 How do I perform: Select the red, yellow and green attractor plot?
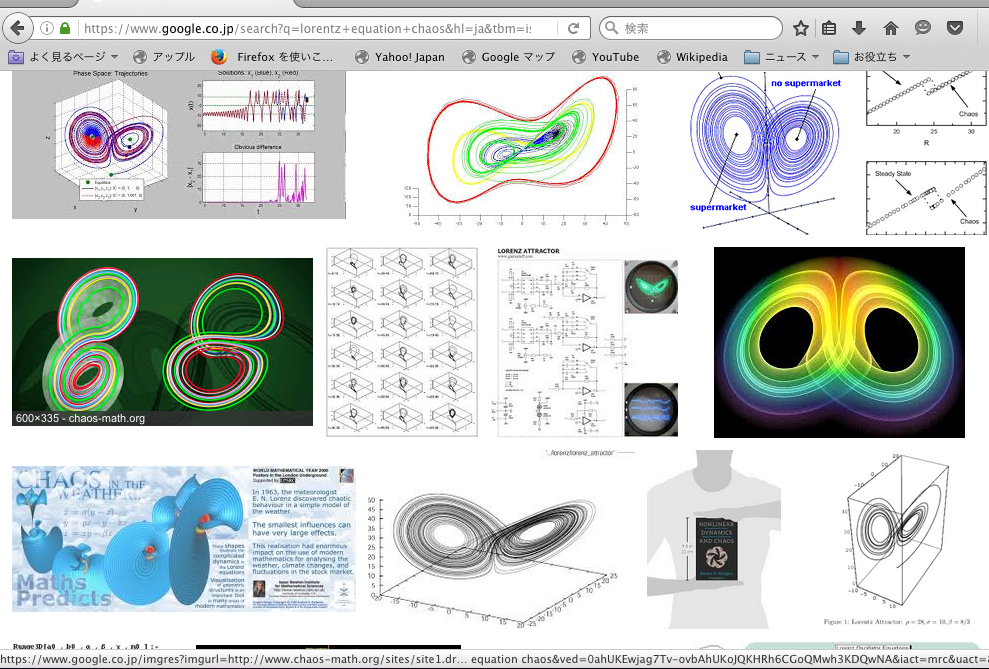pyautogui.click(x=522, y=151)
